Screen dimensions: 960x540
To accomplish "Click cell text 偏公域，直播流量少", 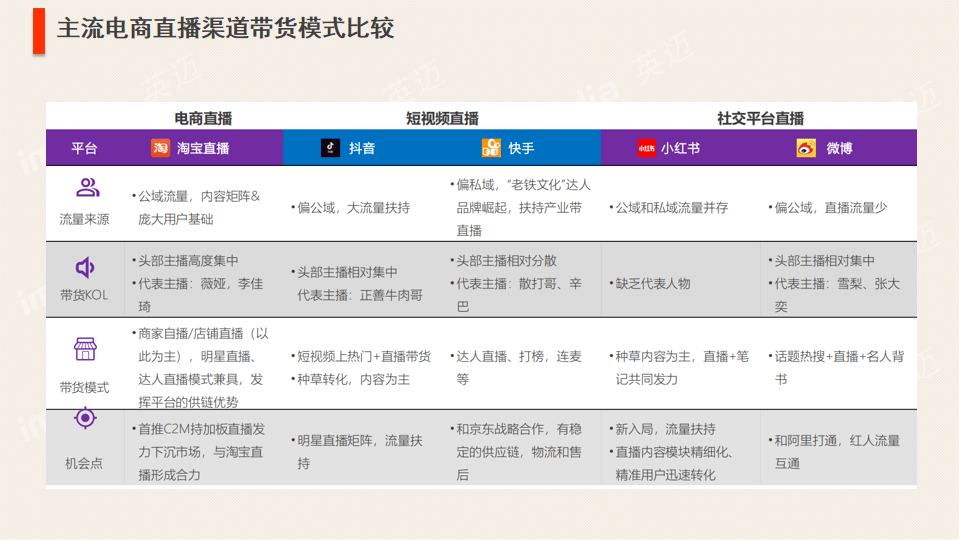I will pos(828,208).
